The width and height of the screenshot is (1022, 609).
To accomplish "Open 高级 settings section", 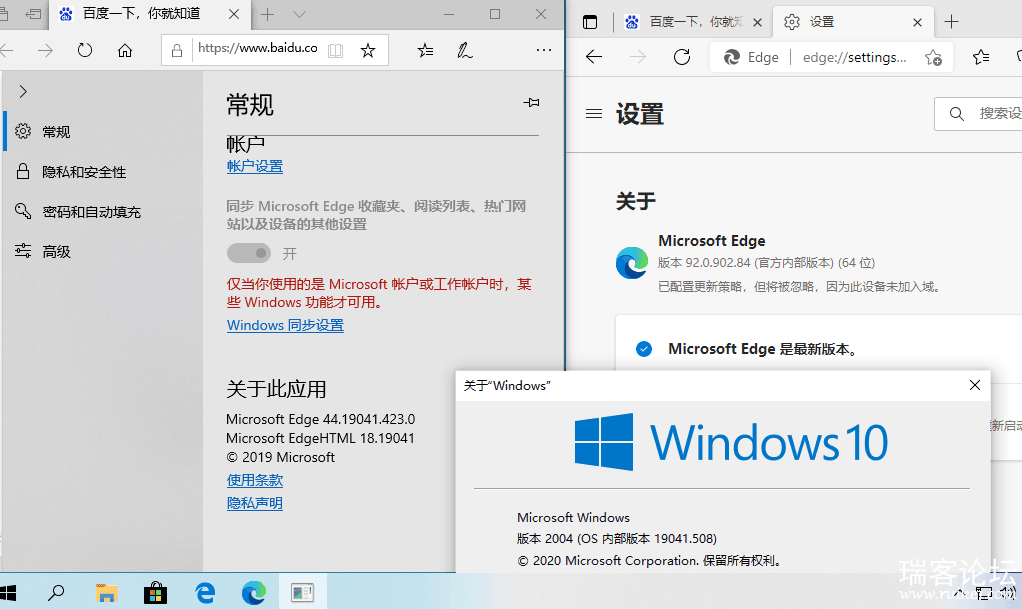I will coord(102,251).
